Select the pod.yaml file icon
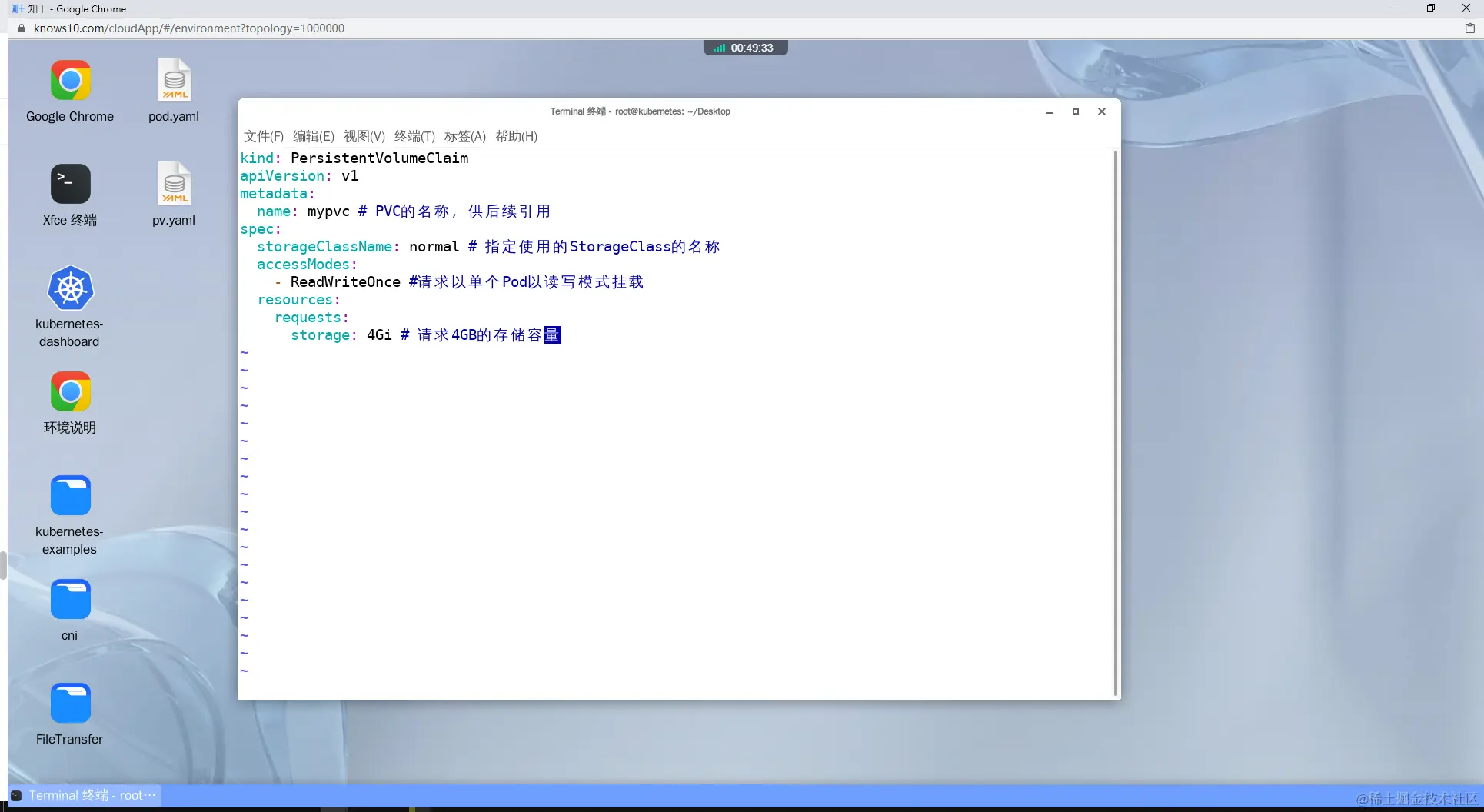This screenshot has width=1484, height=812. pos(174,80)
